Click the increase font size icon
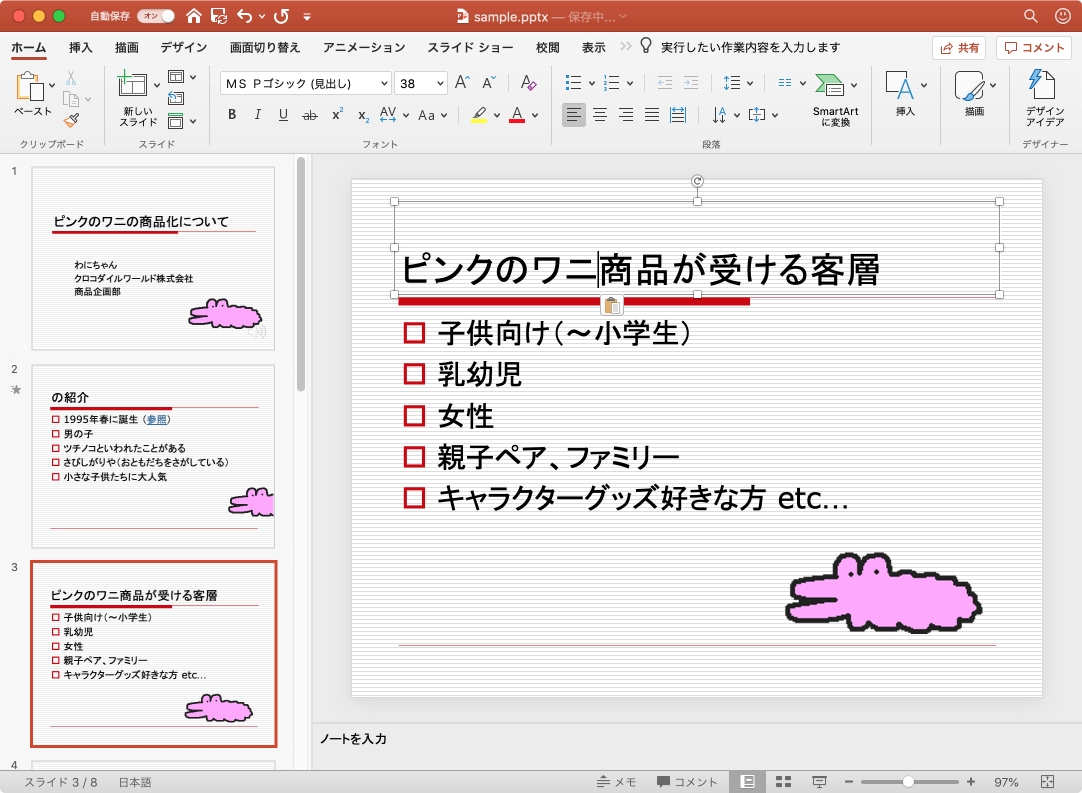 [462, 83]
